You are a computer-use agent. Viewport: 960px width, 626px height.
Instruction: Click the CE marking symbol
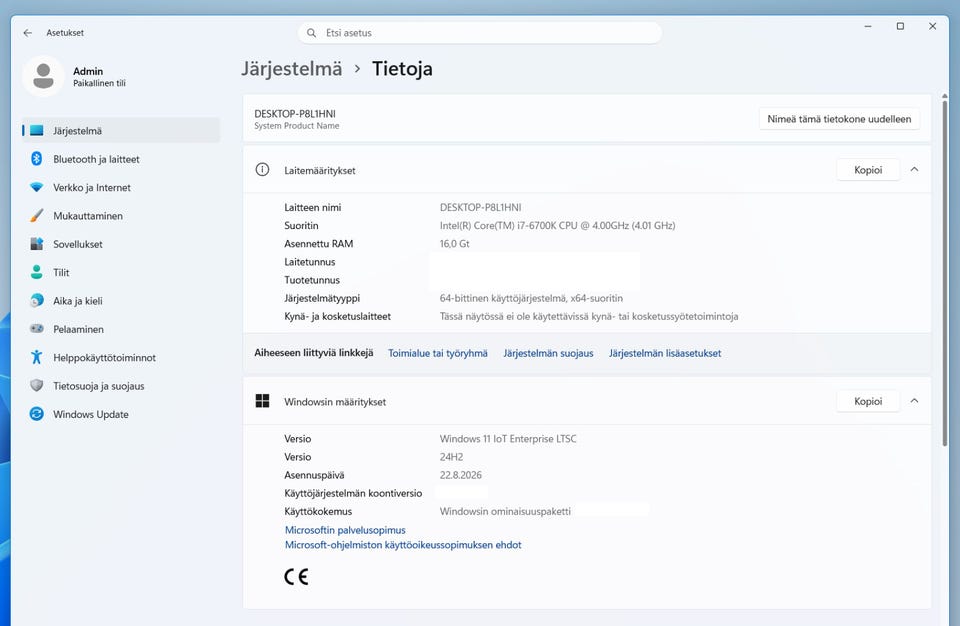[x=296, y=576]
